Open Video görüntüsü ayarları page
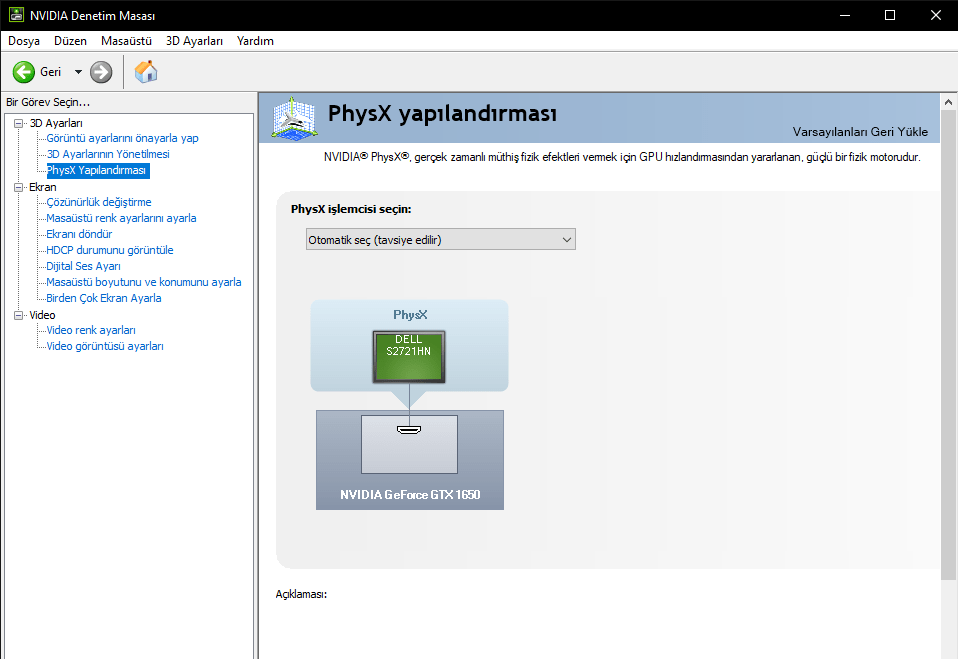Viewport: 958px width, 659px height. pos(105,346)
